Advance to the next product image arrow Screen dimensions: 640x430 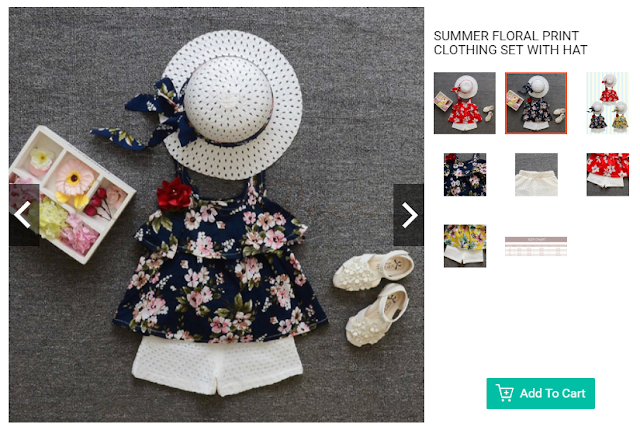[409, 215]
